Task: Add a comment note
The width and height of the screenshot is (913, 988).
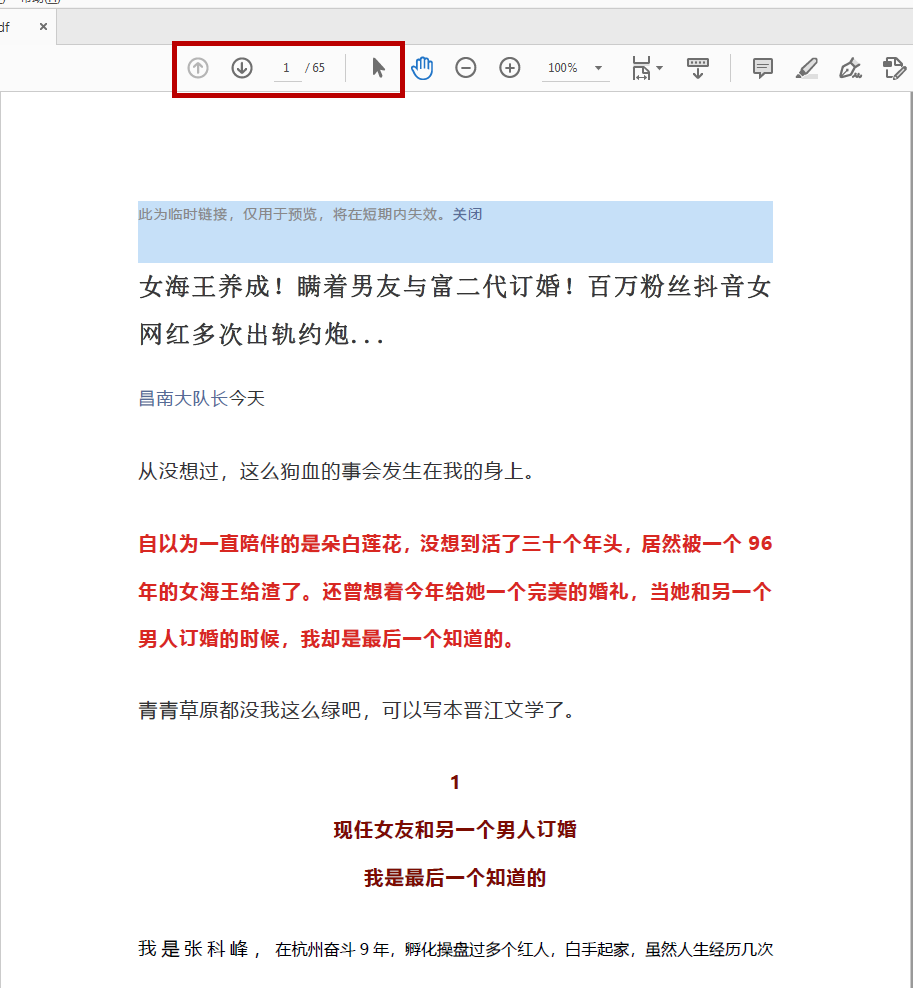Action: tap(762, 68)
